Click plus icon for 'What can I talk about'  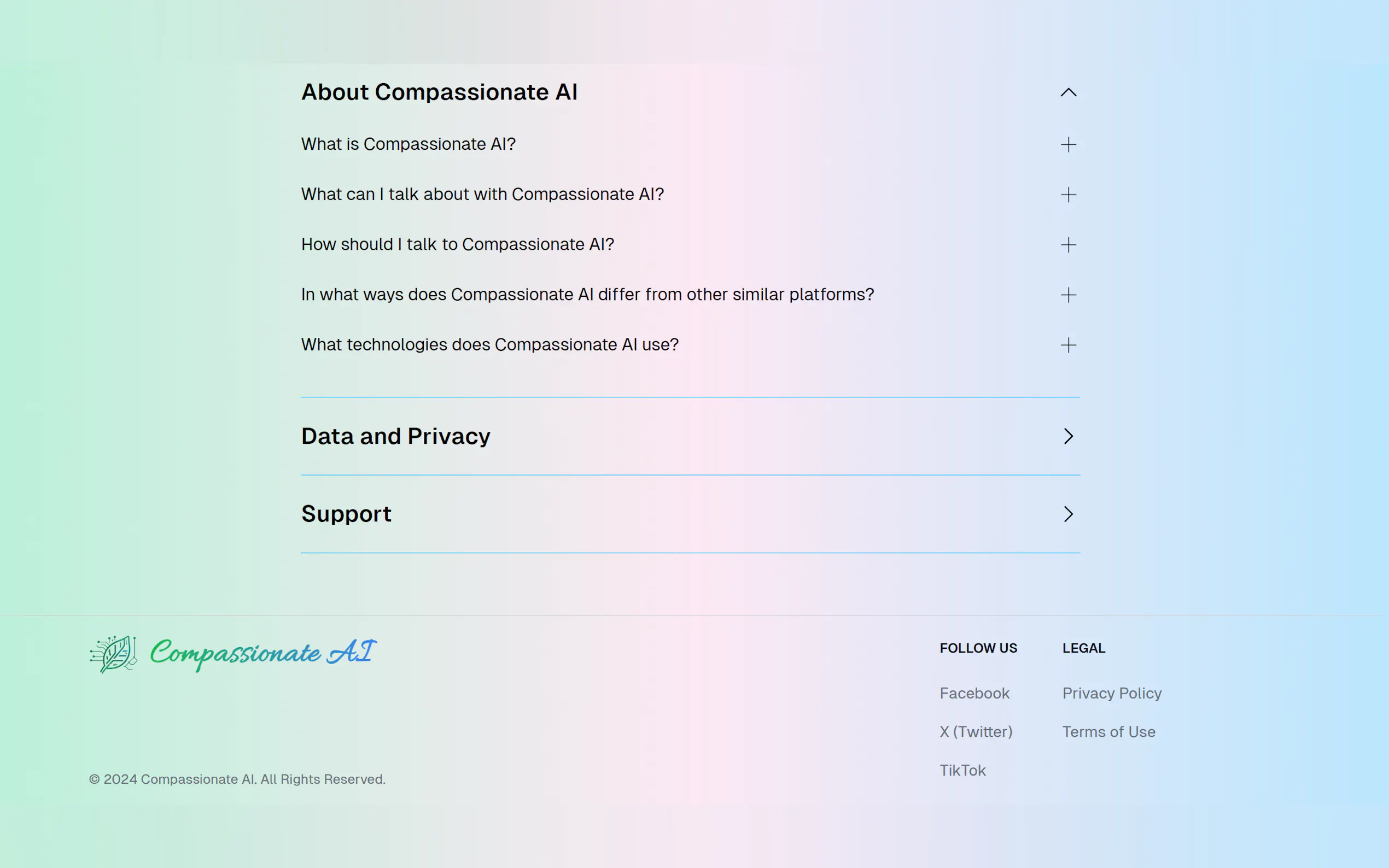coord(1068,195)
